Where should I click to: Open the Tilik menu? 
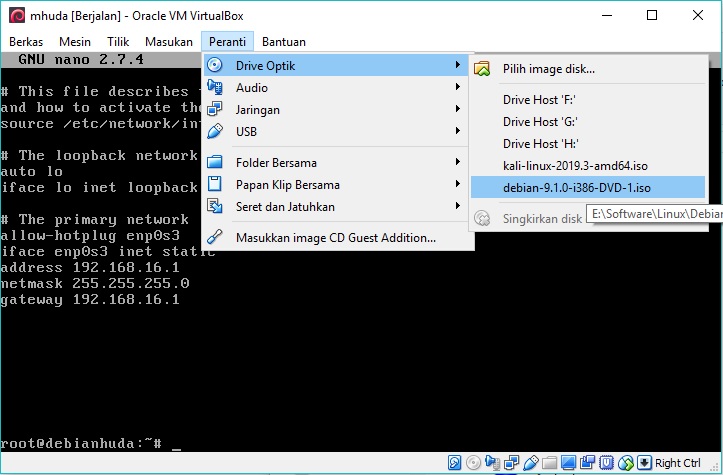[x=118, y=42]
